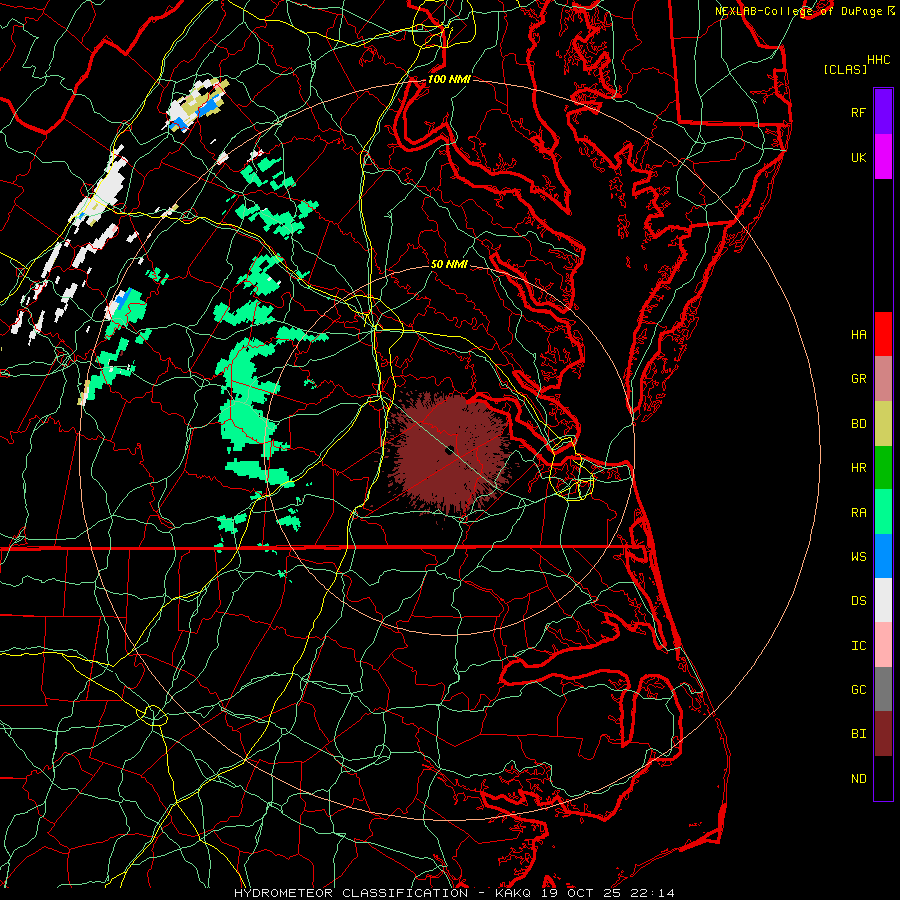Click the HYDROMETEOR CLASSIFICATION KAKQ title text

coord(454,893)
